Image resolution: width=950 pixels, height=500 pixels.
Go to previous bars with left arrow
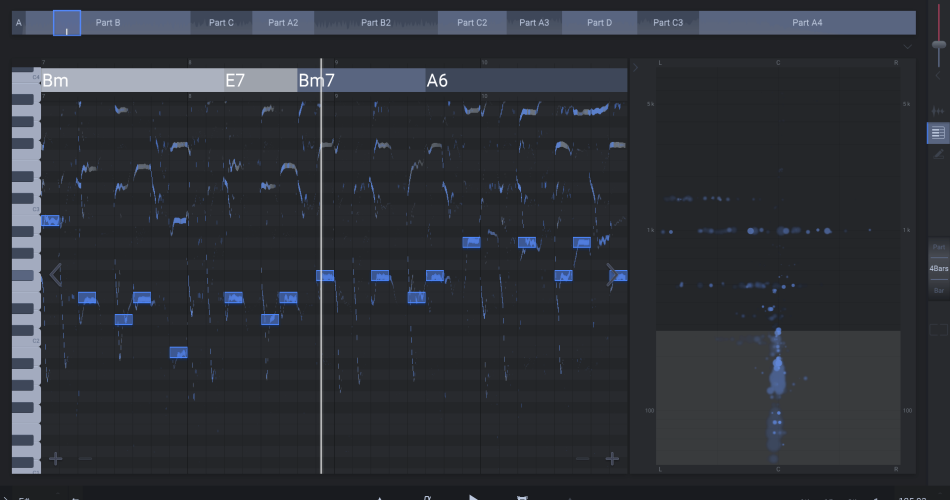[x=56, y=274]
